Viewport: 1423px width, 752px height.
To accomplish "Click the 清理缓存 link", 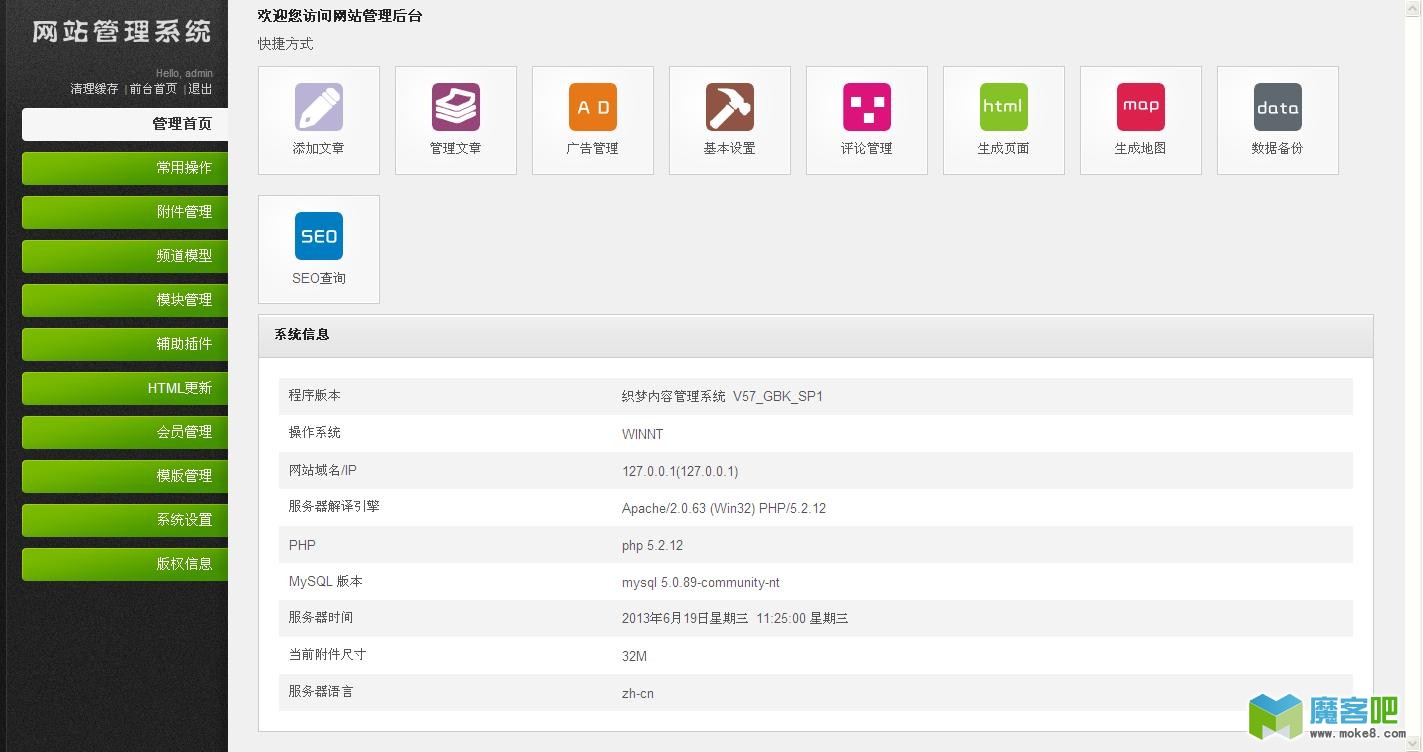I will click(94, 89).
